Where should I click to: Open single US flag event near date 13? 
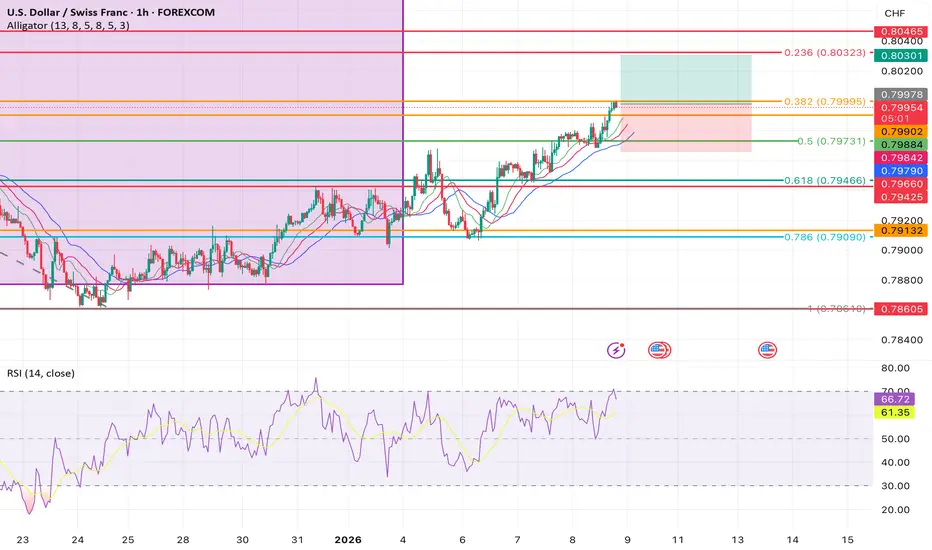(767, 350)
